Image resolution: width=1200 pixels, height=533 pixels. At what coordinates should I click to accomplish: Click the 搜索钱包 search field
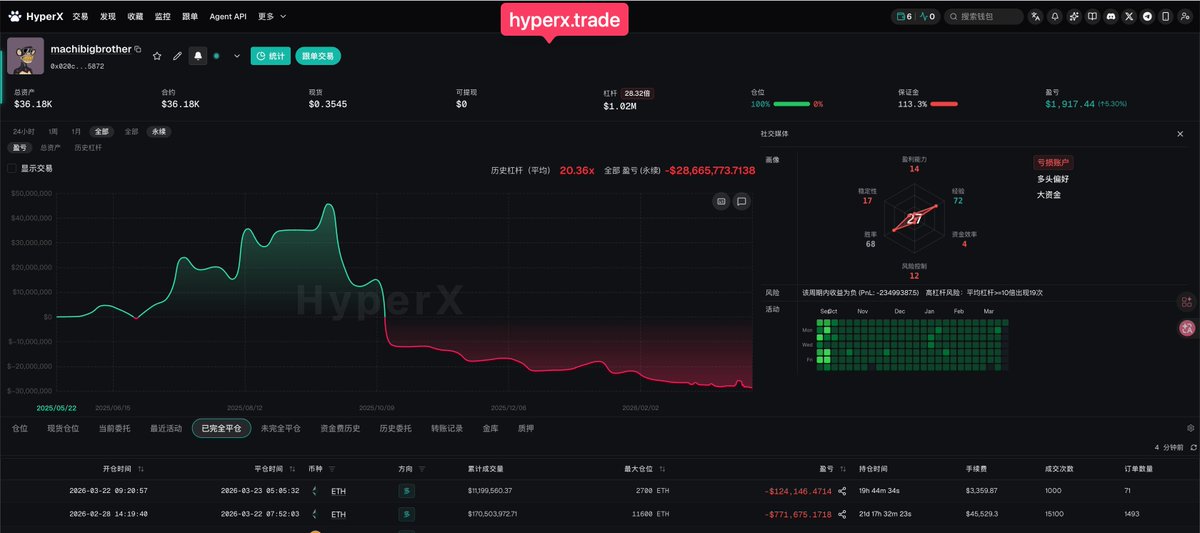[984, 17]
